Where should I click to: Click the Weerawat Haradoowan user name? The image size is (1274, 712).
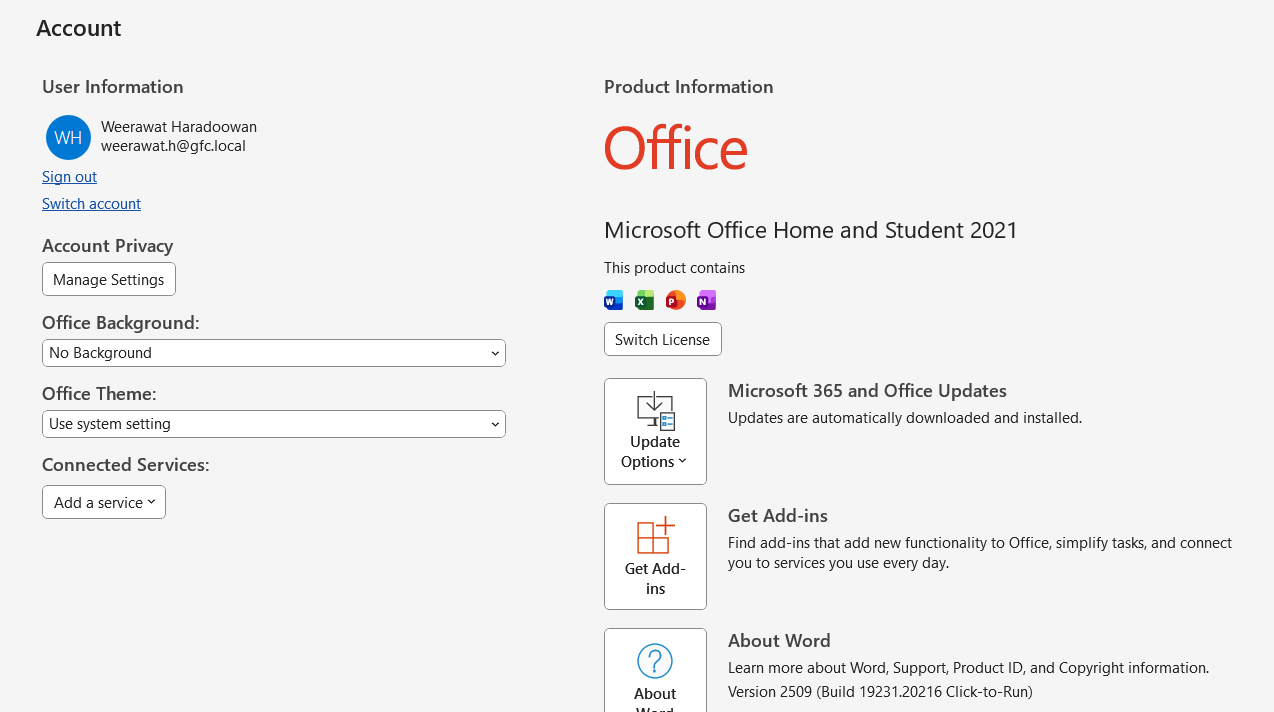click(179, 127)
